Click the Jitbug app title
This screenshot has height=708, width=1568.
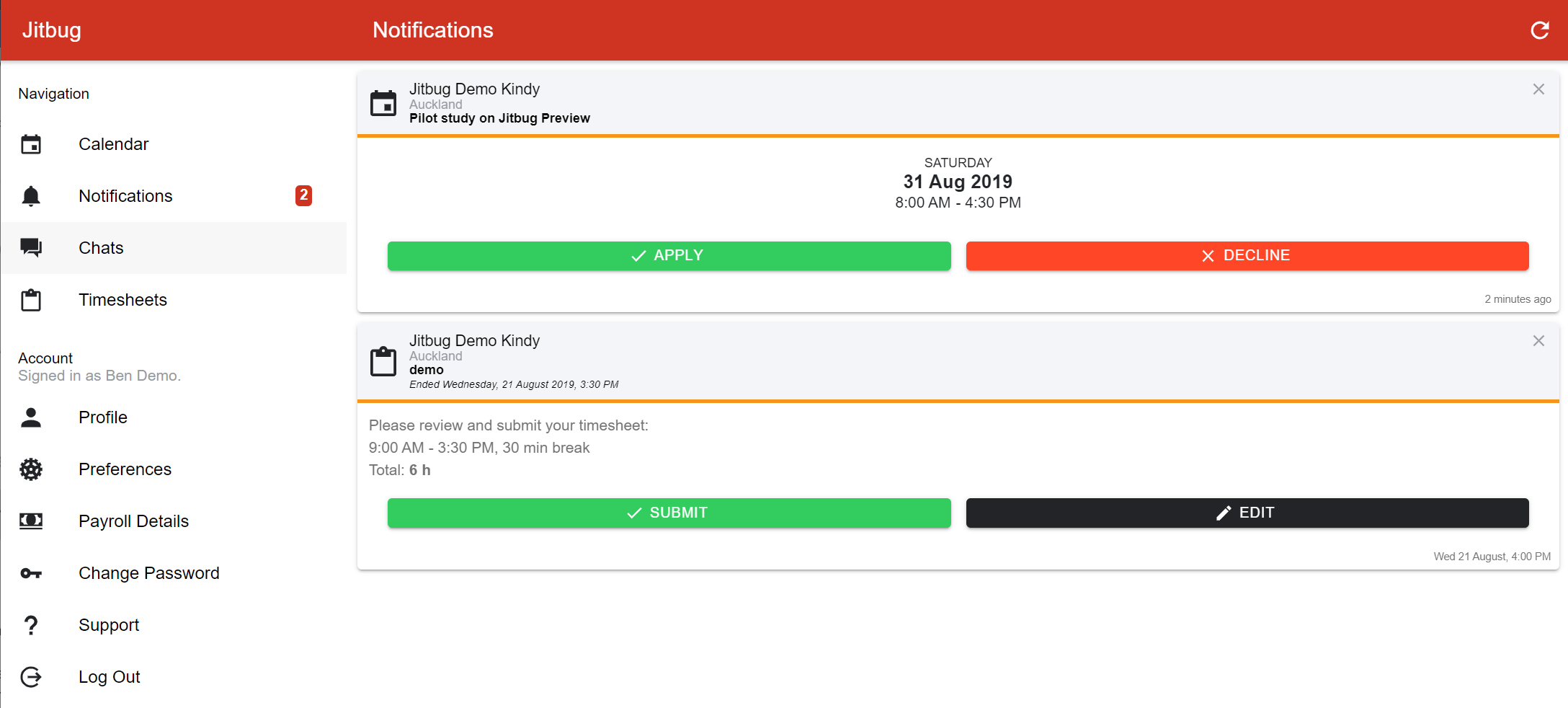52,30
